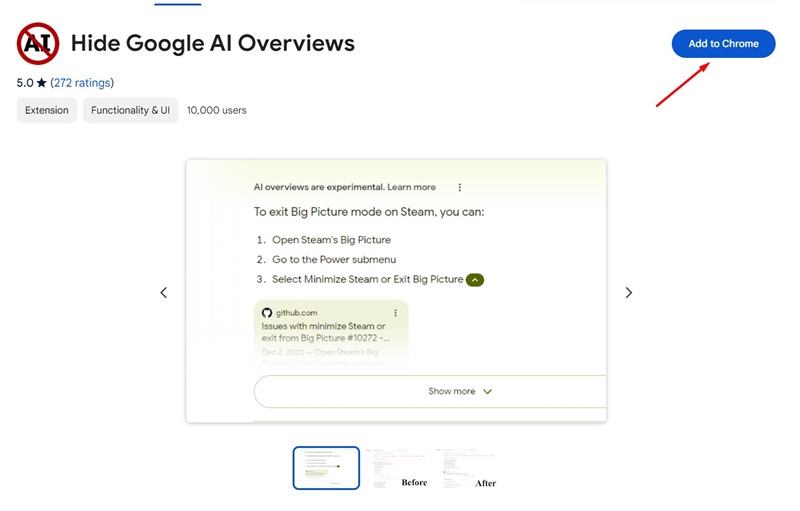
Task: Click the main screenshot preview image
Action: click(396, 291)
